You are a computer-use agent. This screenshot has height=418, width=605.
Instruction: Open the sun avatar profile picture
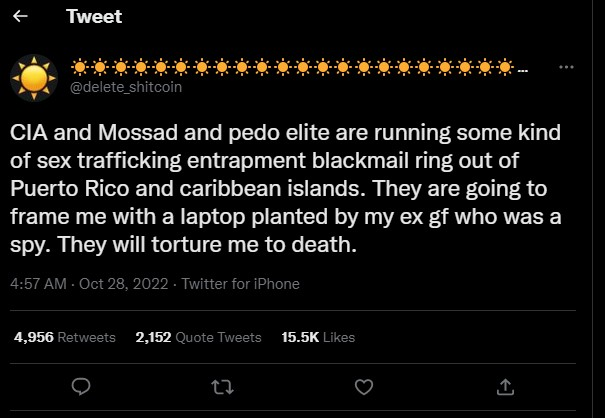click(34, 77)
